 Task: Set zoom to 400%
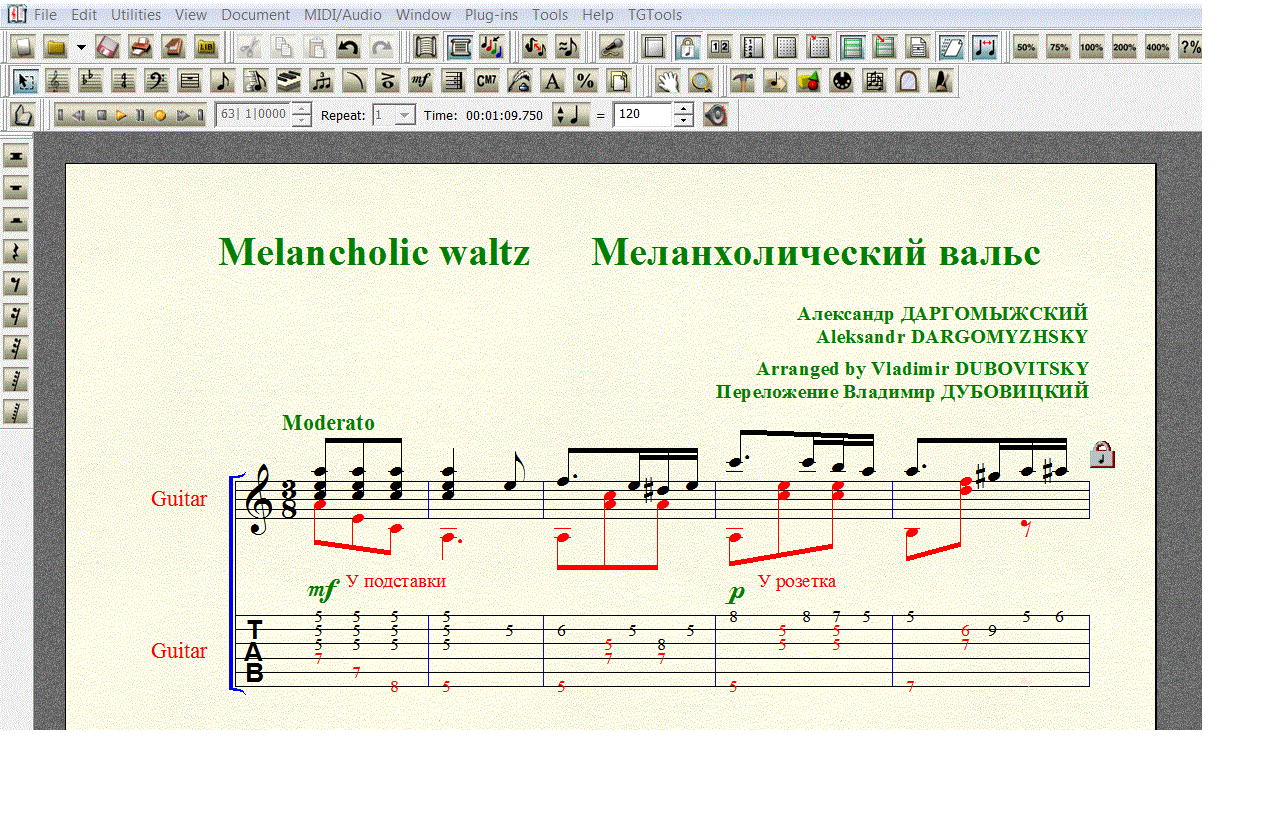[x=1158, y=47]
